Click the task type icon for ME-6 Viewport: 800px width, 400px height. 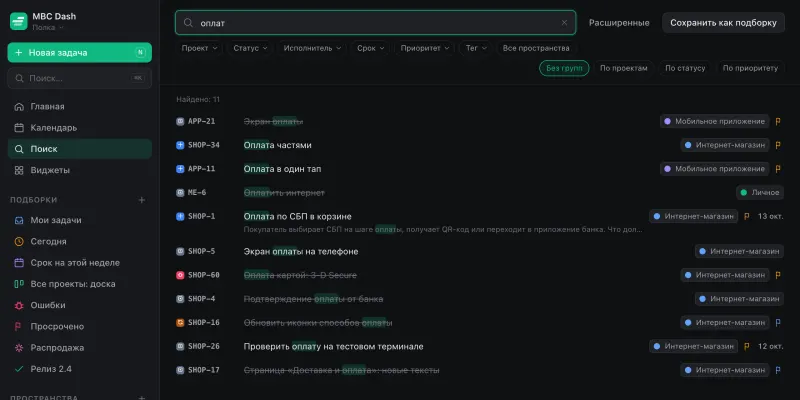pyautogui.click(x=180, y=193)
